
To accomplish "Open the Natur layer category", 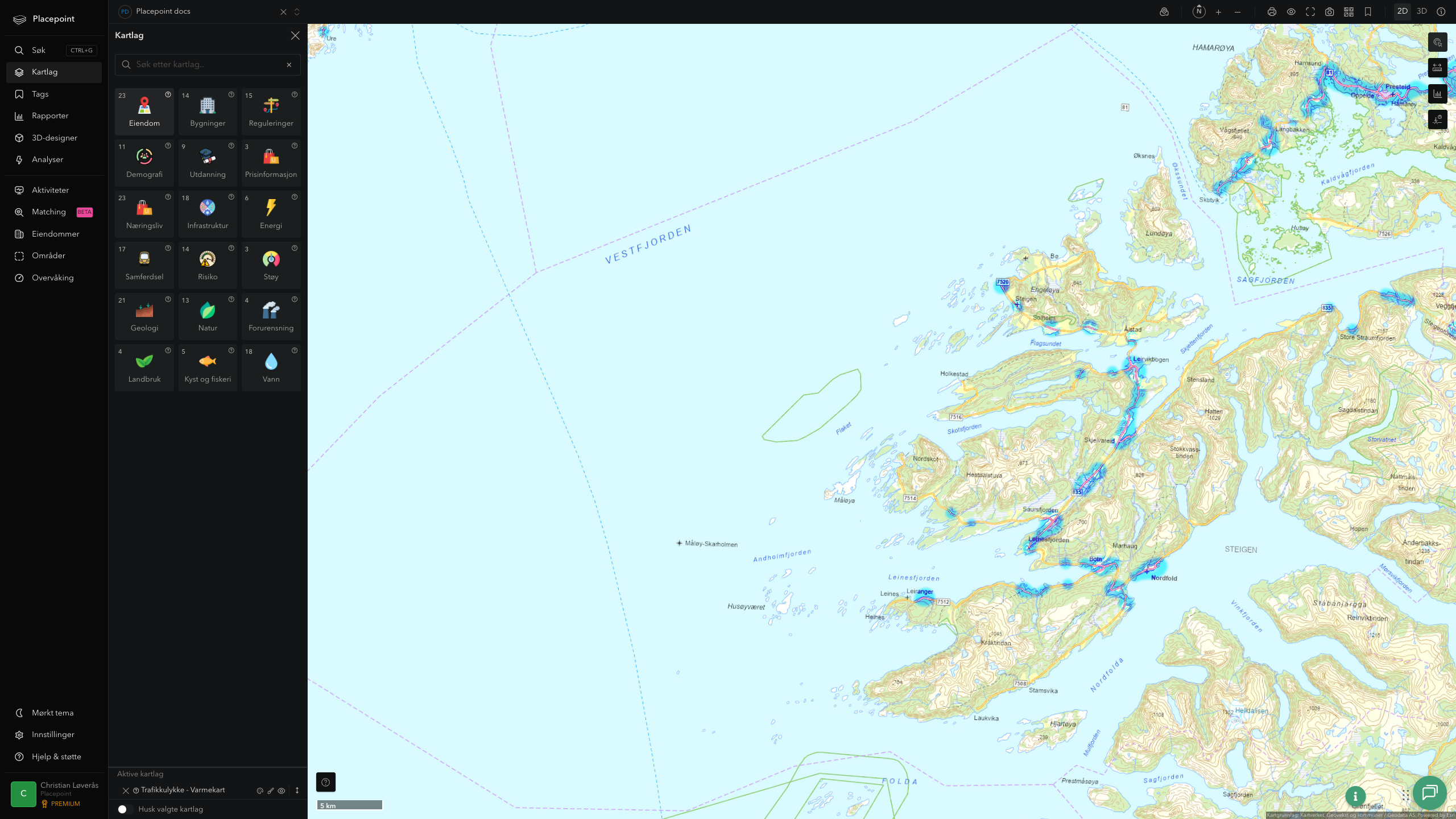I will [x=208, y=316].
